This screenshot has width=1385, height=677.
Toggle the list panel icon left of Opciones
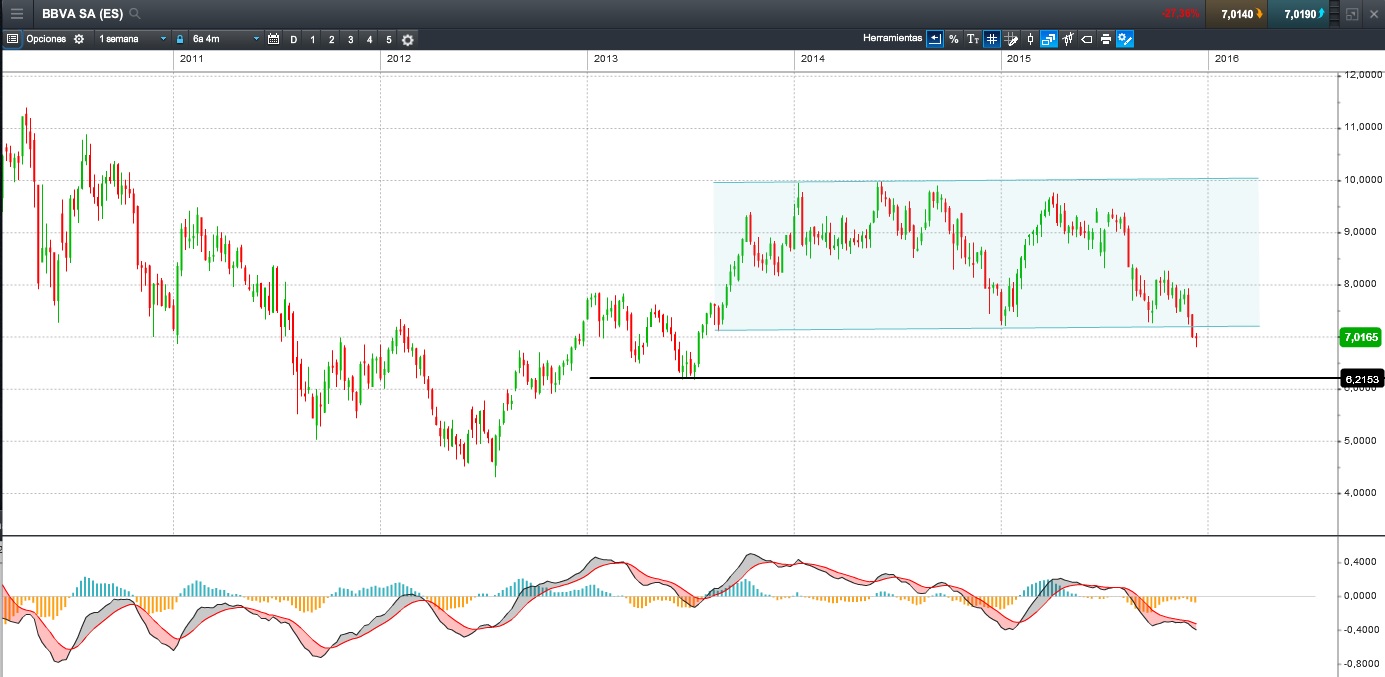(x=12, y=39)
